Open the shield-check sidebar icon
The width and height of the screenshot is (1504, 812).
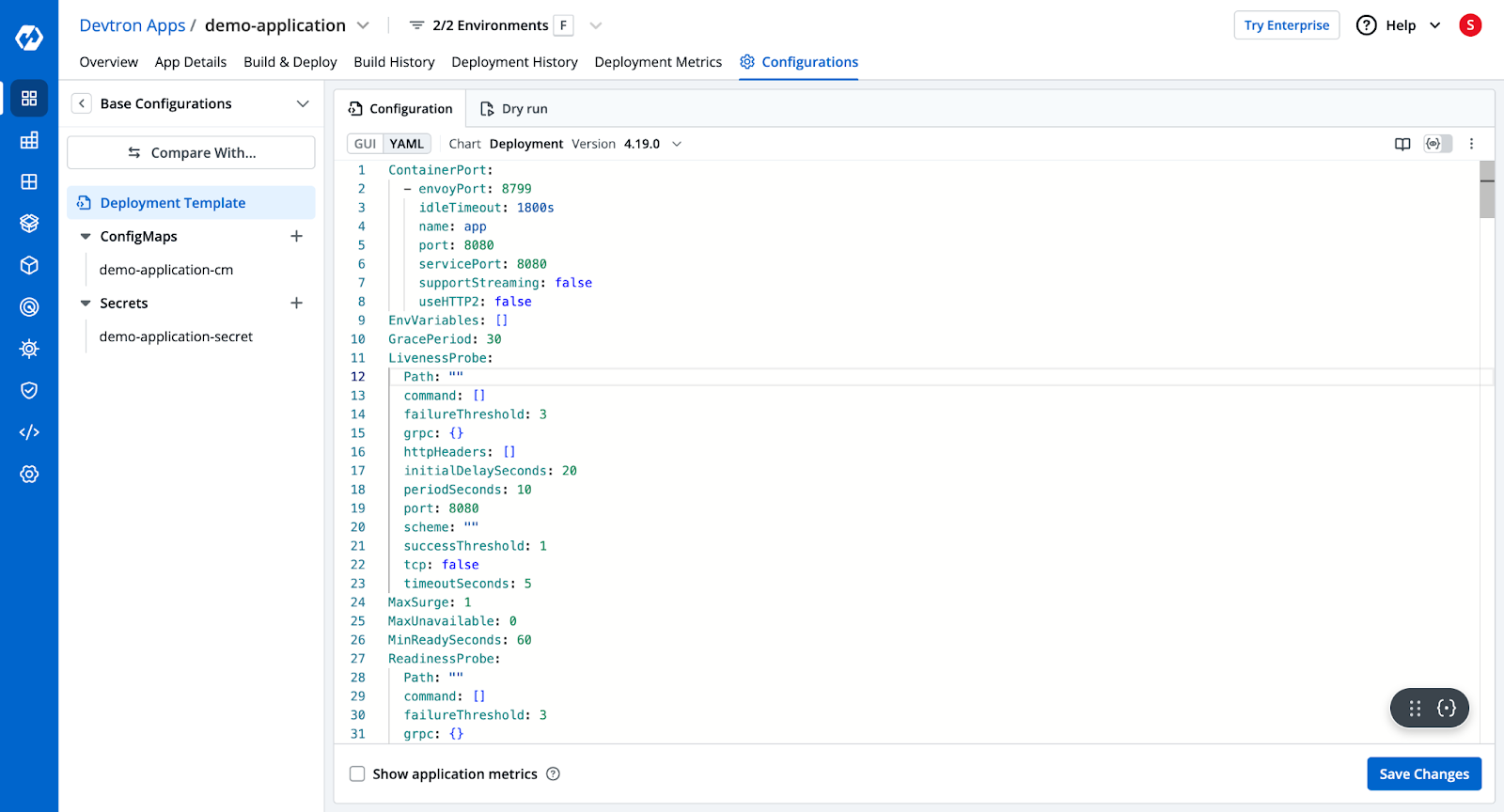(x=29, y=390)
